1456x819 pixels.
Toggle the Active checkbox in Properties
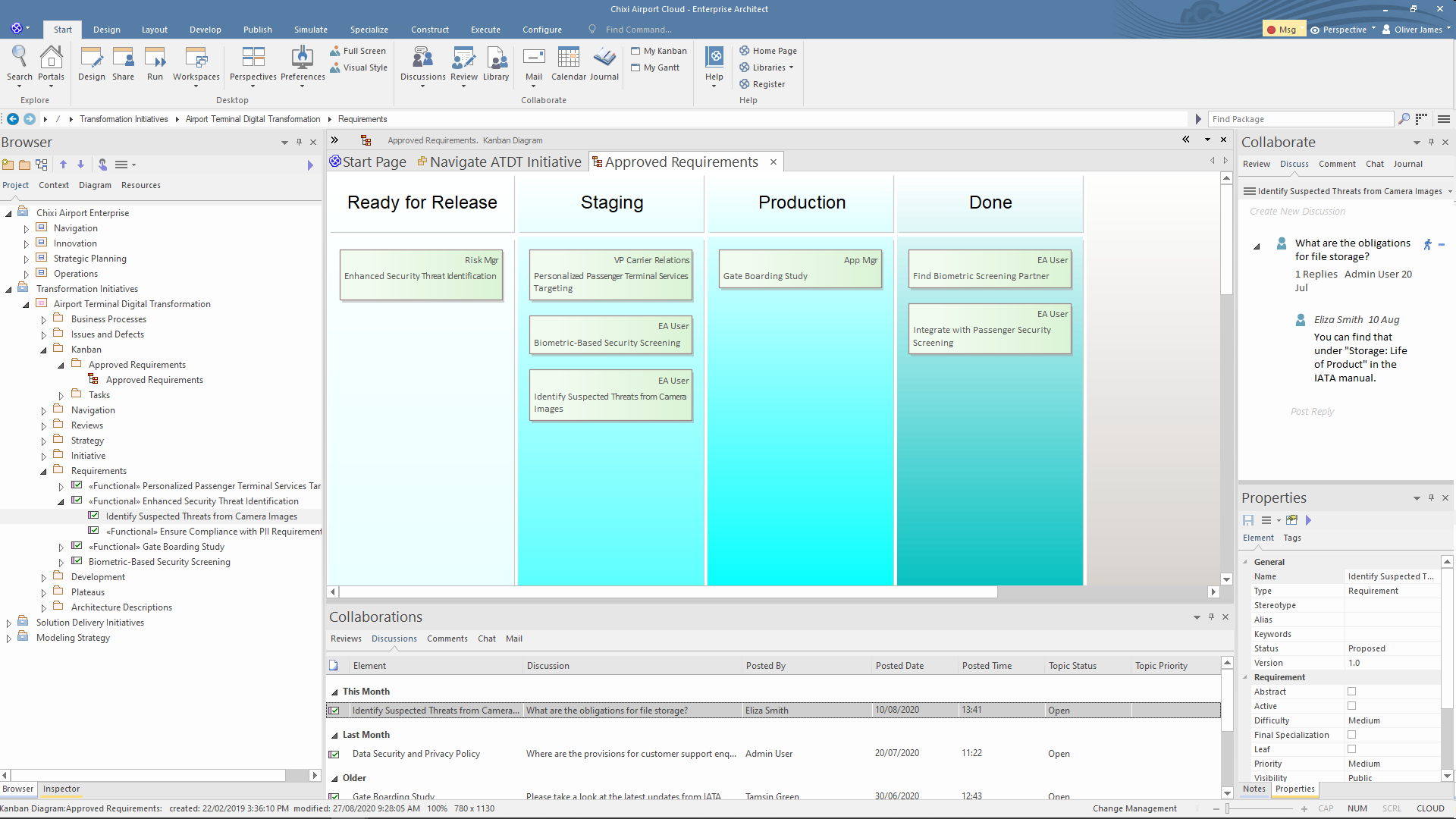tap(1351, 706)
